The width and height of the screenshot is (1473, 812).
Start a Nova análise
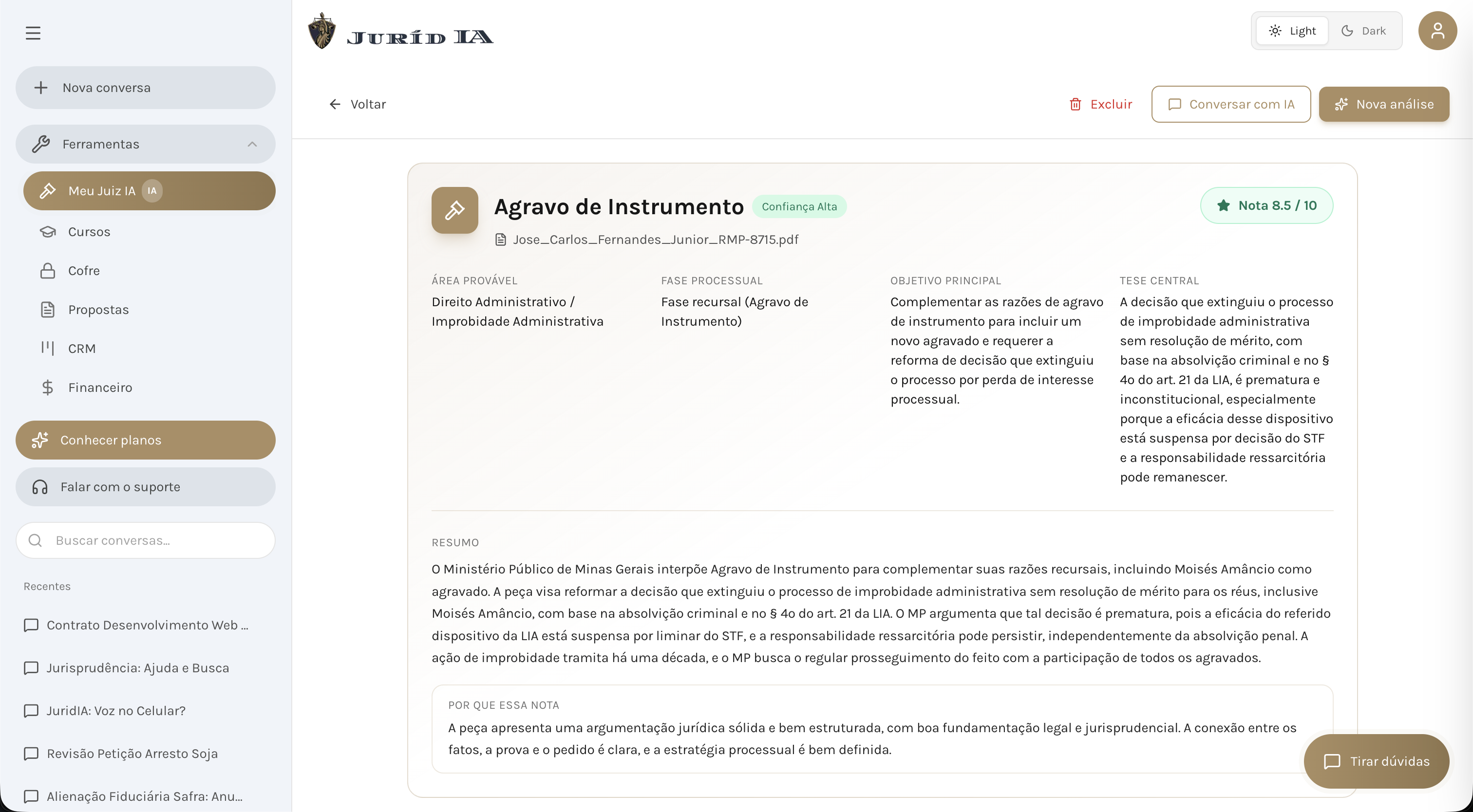1384,104
